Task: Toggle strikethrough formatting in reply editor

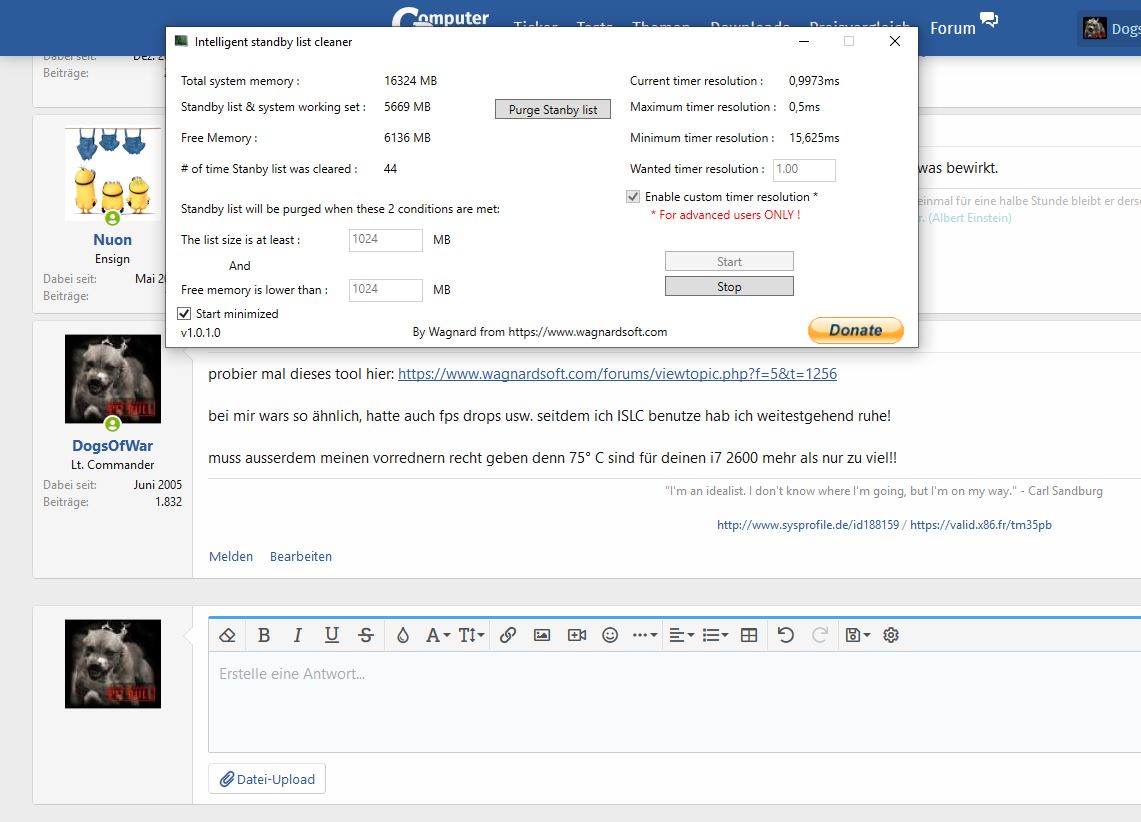Action: [366, 635]
